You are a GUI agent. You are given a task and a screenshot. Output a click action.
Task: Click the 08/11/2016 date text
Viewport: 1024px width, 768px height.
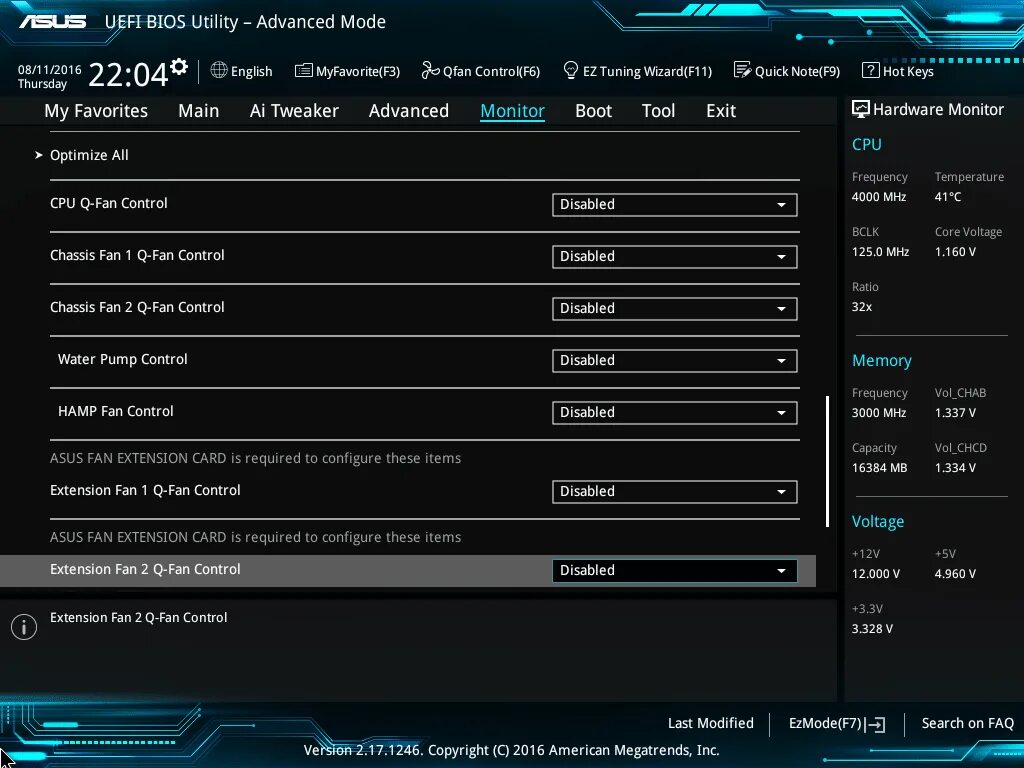tap(50, 70)
